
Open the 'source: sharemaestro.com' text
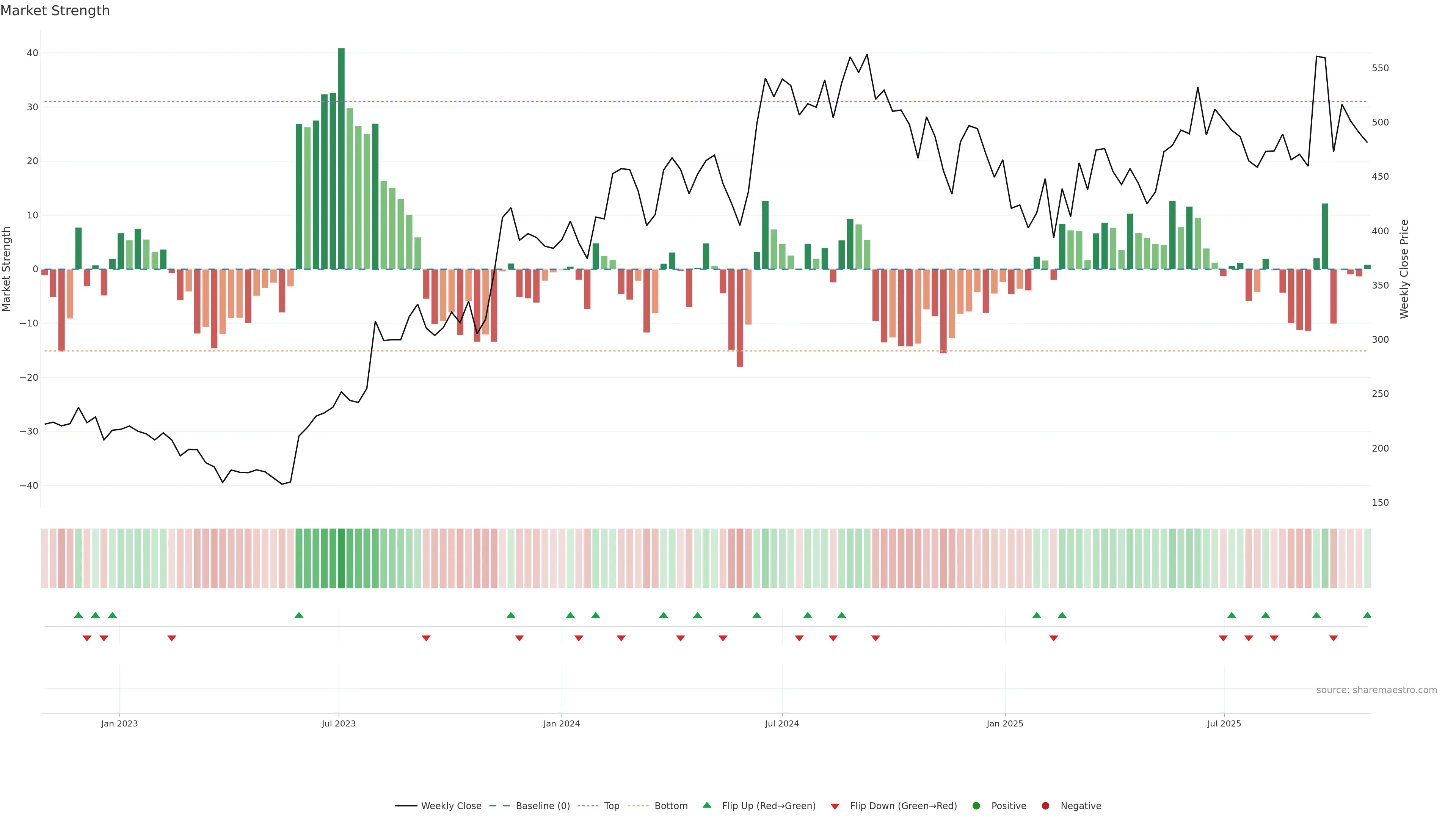(1376, 690)
